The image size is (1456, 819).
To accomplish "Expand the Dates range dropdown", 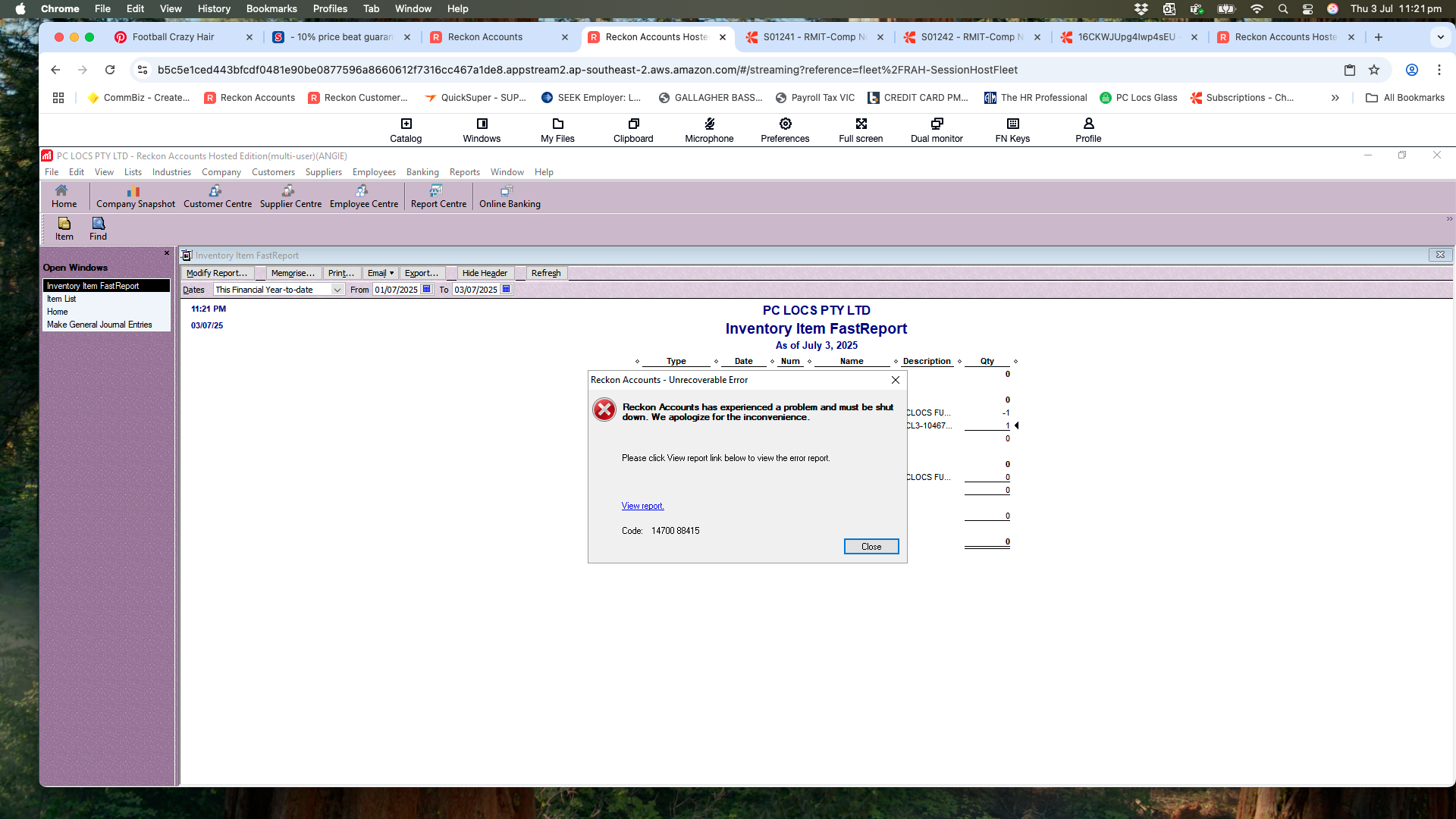I will (x=337, y=290).
